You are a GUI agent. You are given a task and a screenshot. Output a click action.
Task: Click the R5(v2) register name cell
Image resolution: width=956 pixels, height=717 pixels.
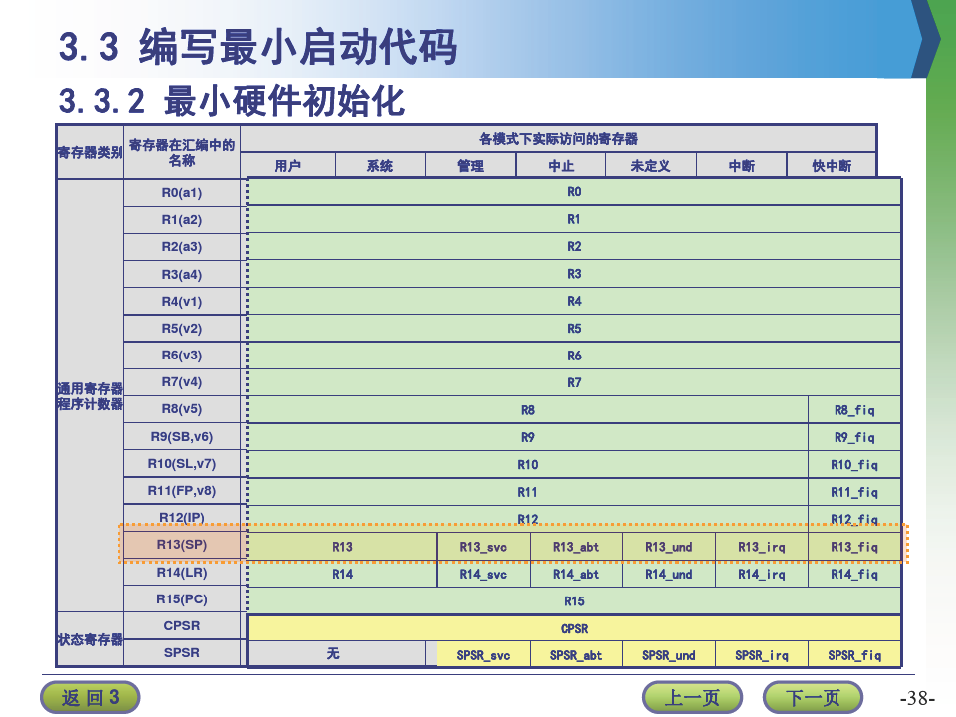tap(182, 329)
